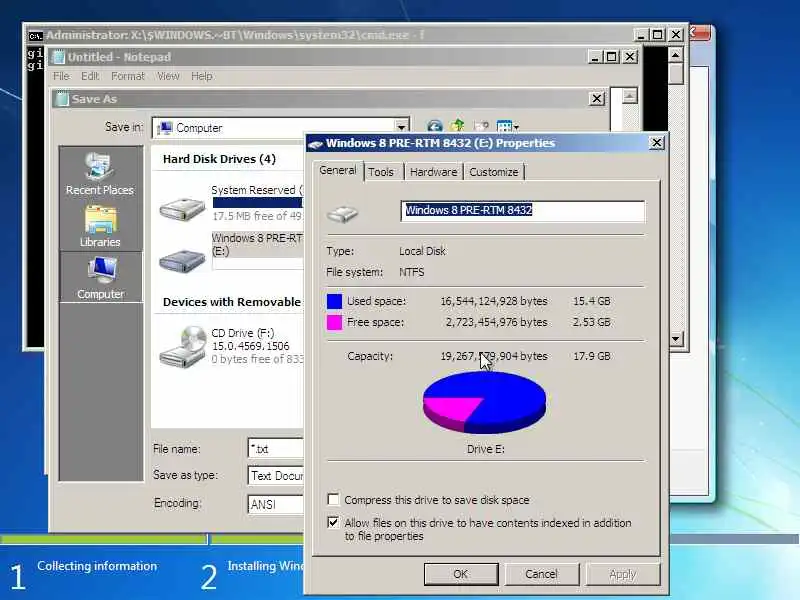This screenshot has width=800, height=600.
Task: Open Libraries in Save As sidebar
Action: point(100,226)
